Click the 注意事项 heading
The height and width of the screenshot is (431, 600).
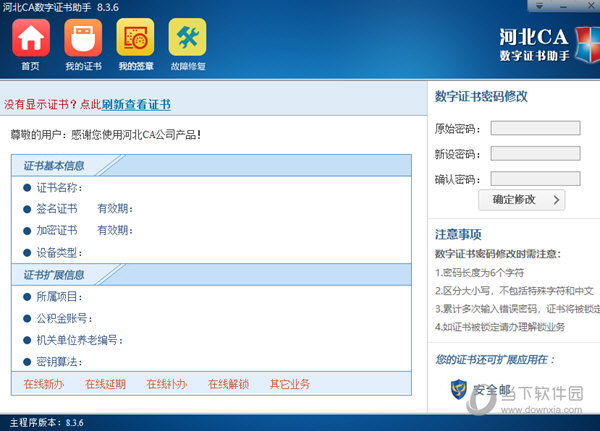pos(458,234)
